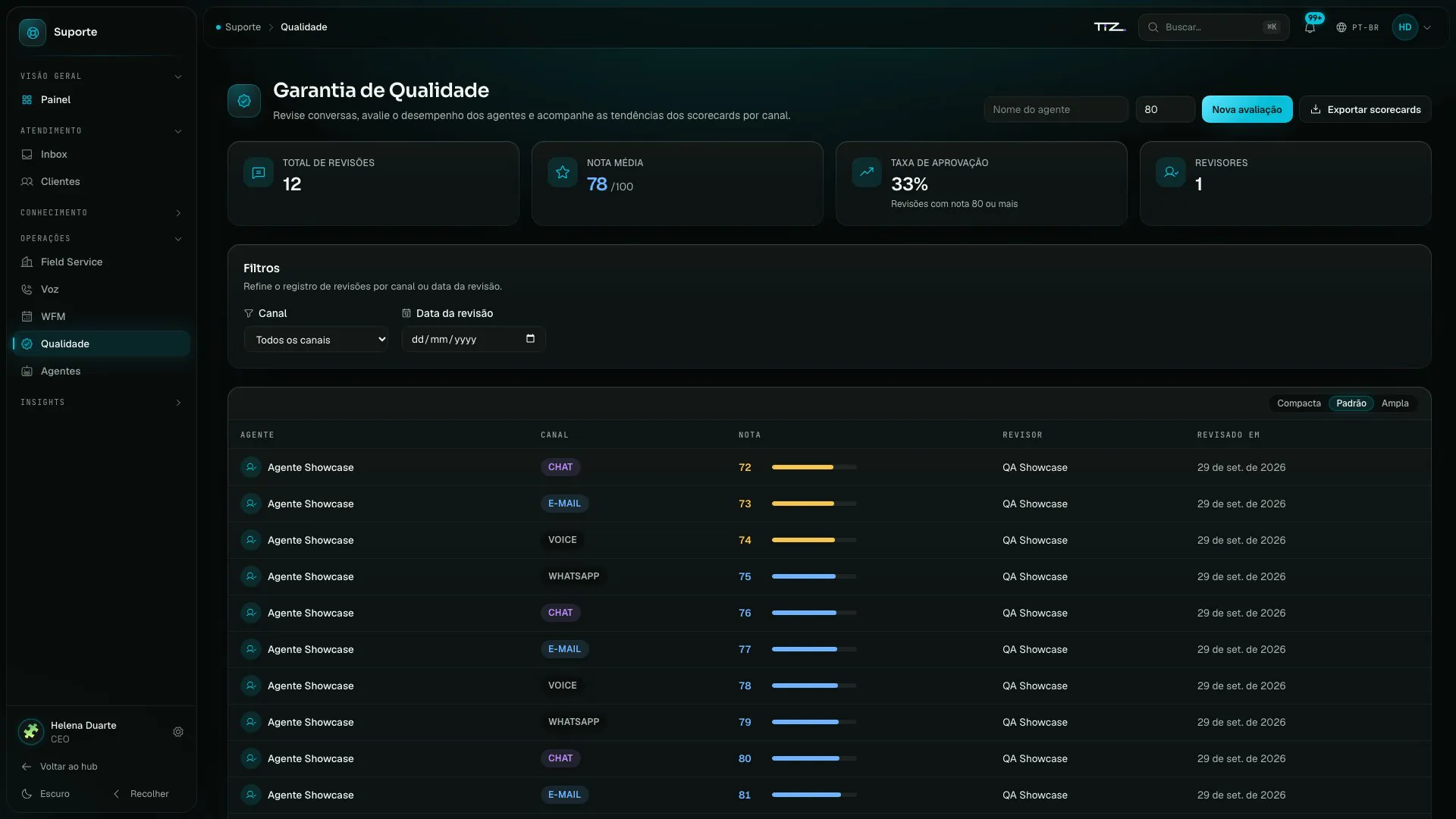Open Voz phone section
This screenshot has height=819, width=1456.
[x=101, y=290]
